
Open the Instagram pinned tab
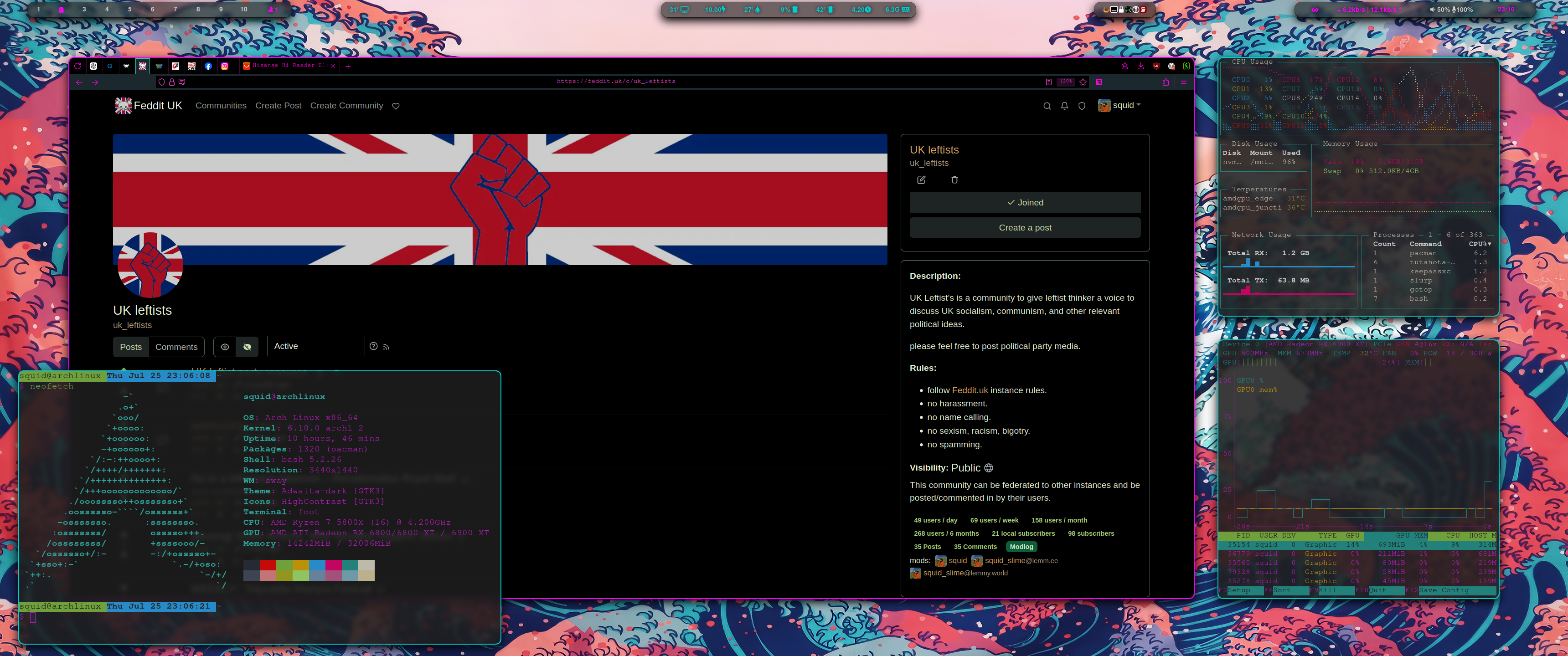click(x=225, y=66)
